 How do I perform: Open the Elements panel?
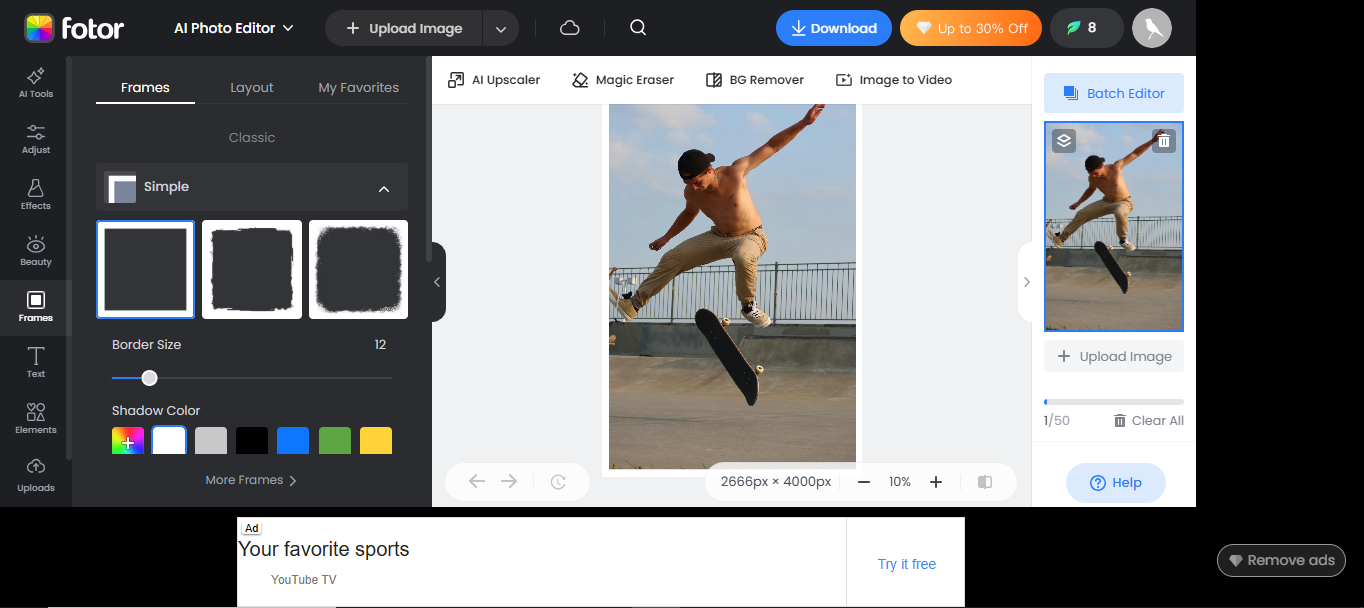(35, 417)
